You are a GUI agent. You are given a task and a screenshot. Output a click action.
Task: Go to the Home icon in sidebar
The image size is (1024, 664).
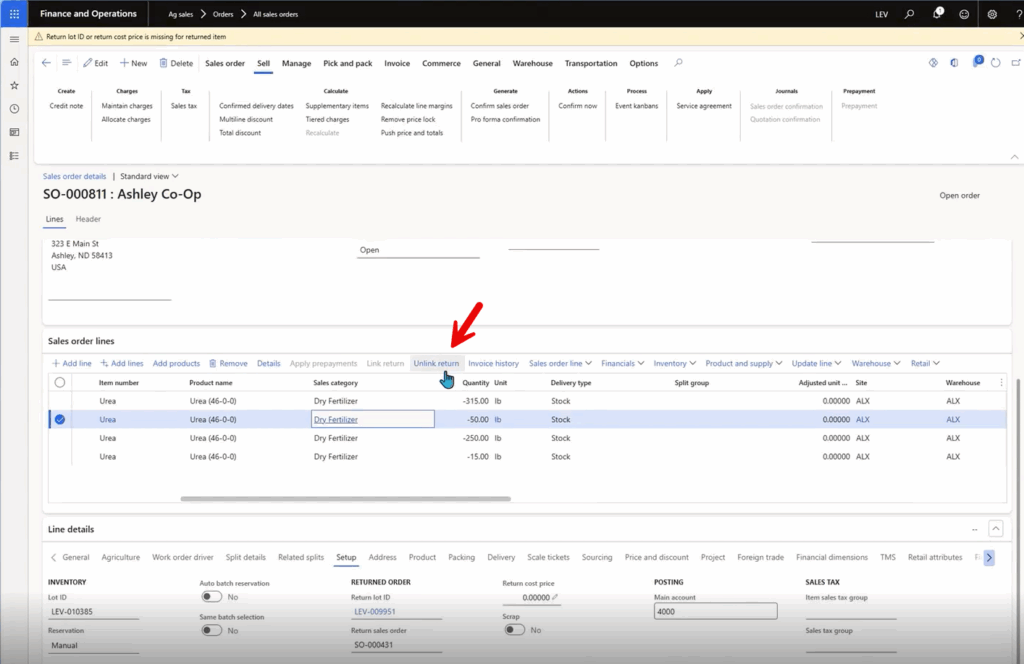(x=14, y=62)
